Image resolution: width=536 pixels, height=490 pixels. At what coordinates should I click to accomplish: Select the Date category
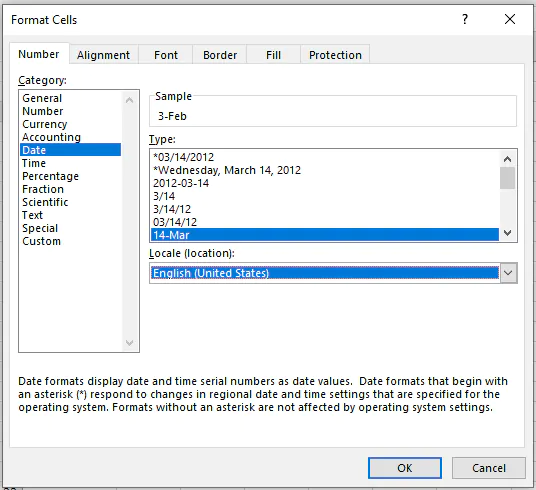(70, 150)
